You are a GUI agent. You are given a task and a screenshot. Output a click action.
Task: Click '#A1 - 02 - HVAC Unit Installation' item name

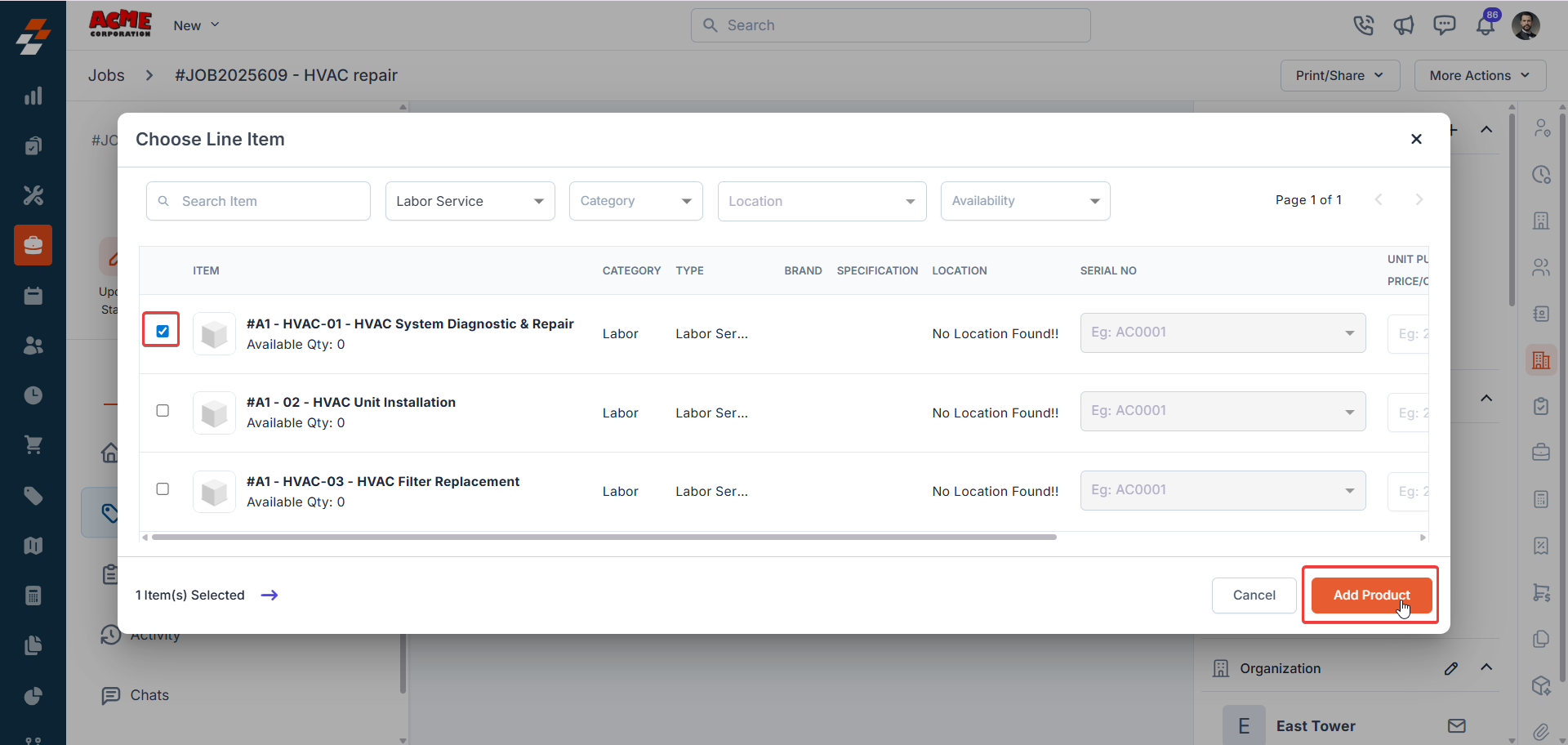[351, 402]
